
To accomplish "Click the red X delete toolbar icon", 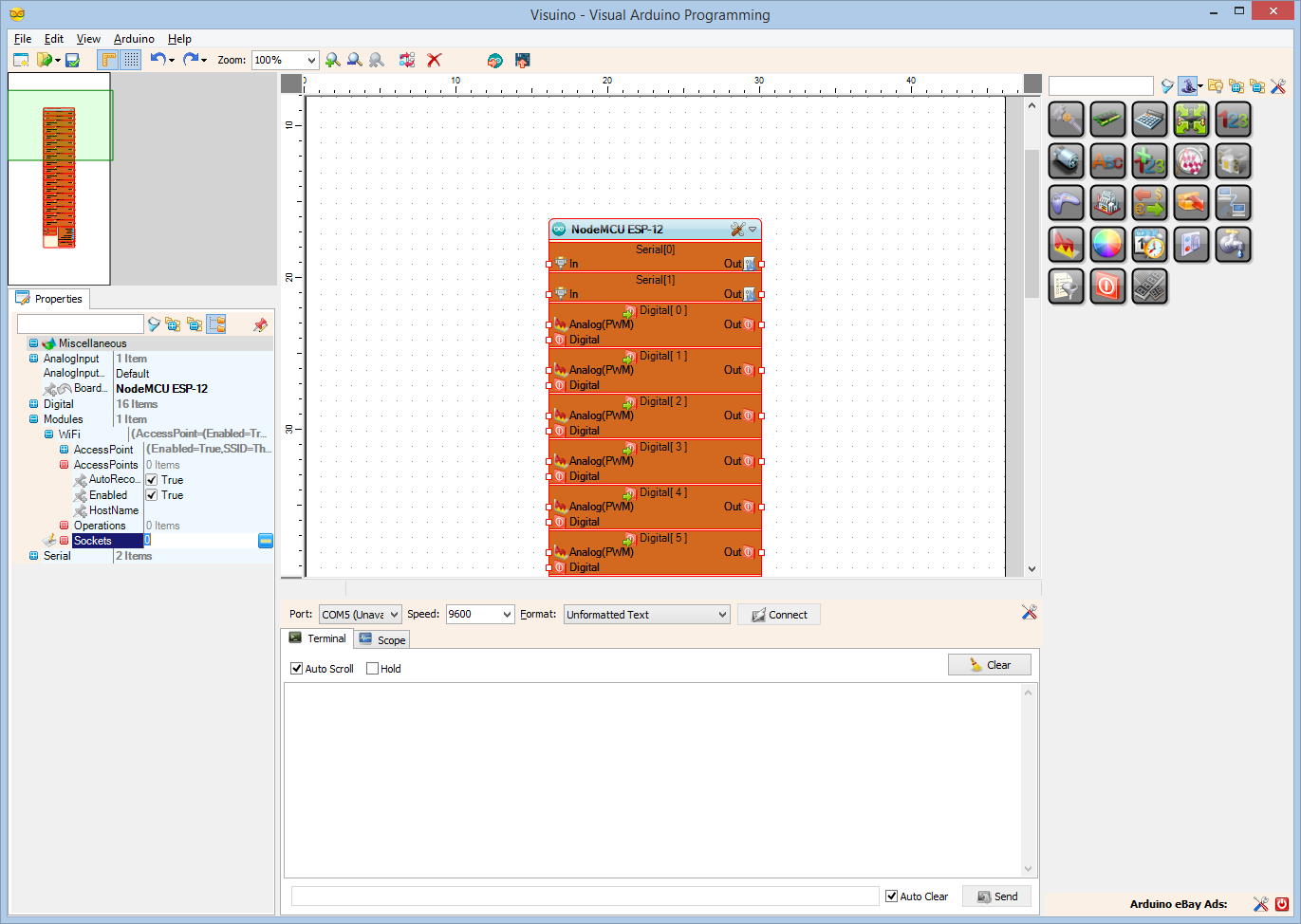I will 435,60.
